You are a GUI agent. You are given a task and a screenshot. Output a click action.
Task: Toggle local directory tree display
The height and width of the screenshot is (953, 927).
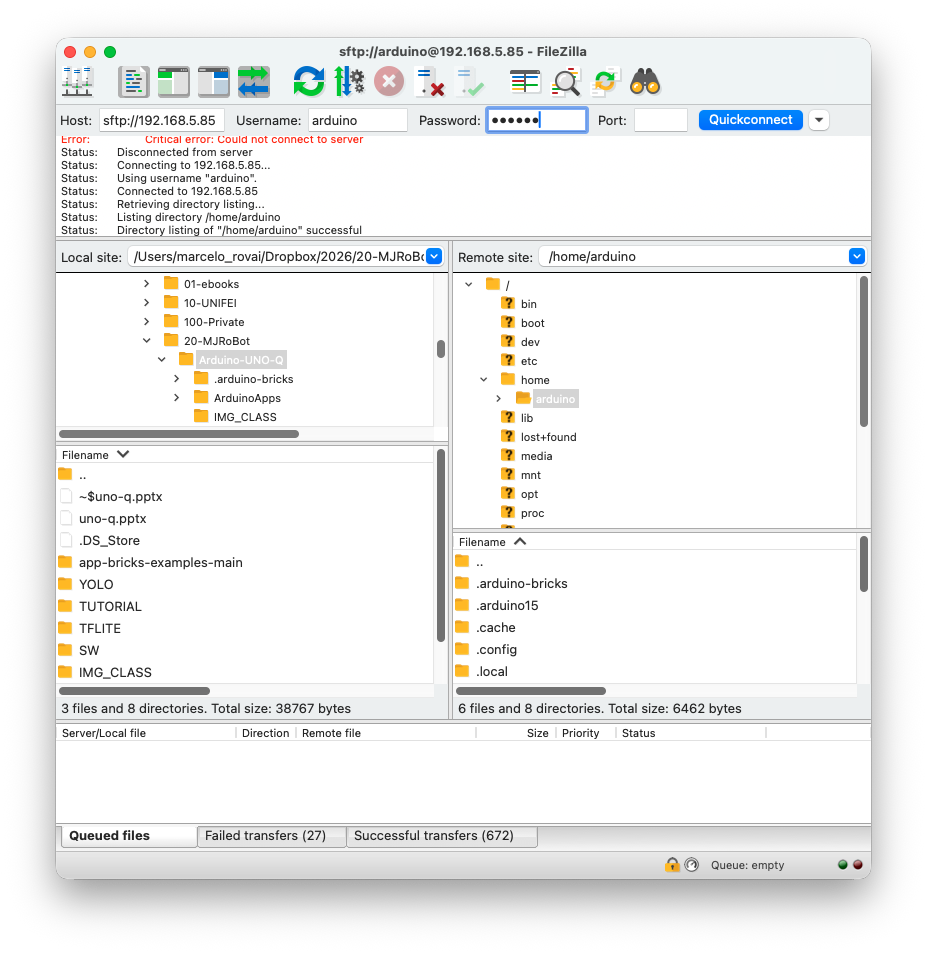pos(173,81)
